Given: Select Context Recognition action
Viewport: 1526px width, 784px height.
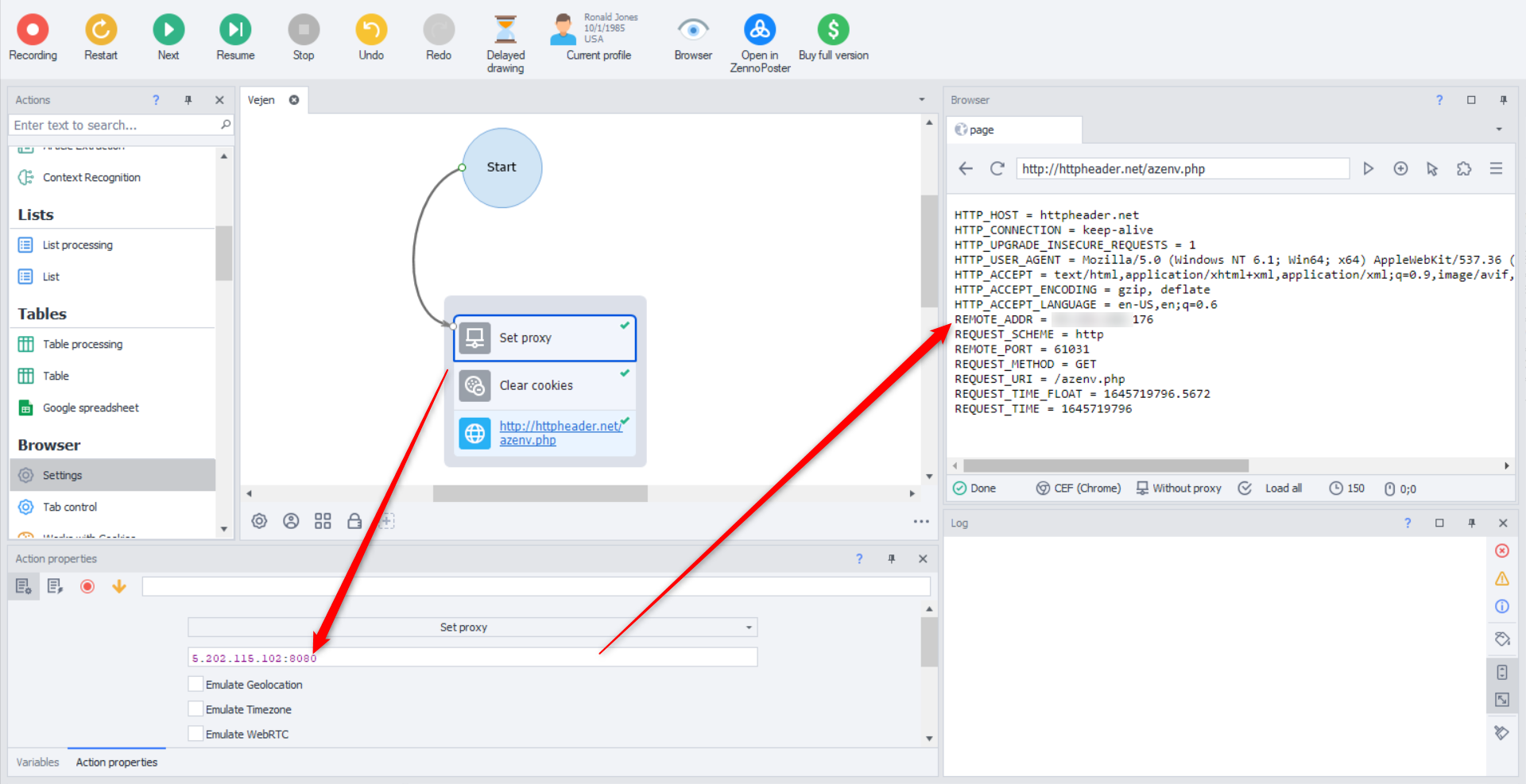Looking at the screenshot, I should point(91,177).
